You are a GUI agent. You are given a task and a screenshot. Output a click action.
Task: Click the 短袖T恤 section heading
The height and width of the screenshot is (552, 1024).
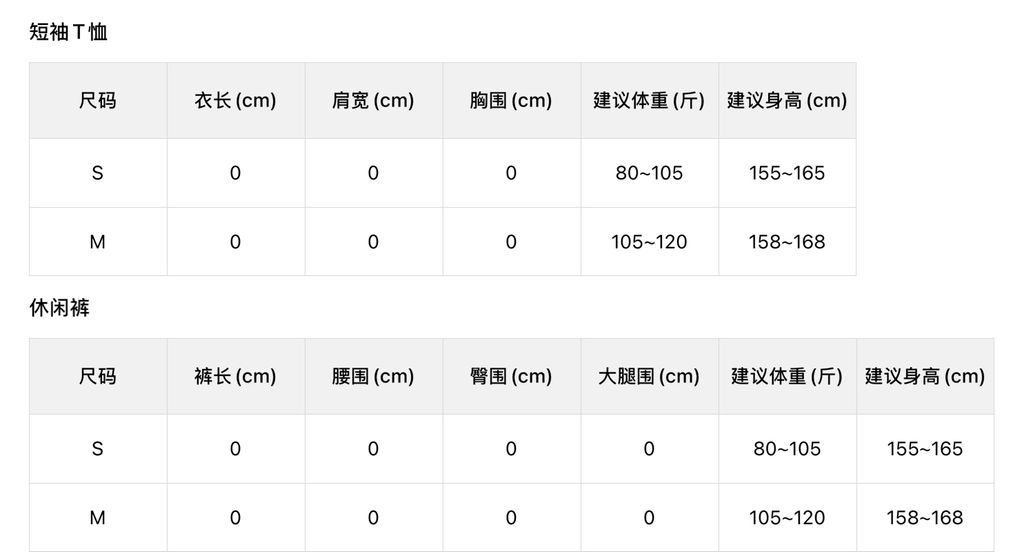click(x=68, y=31)
